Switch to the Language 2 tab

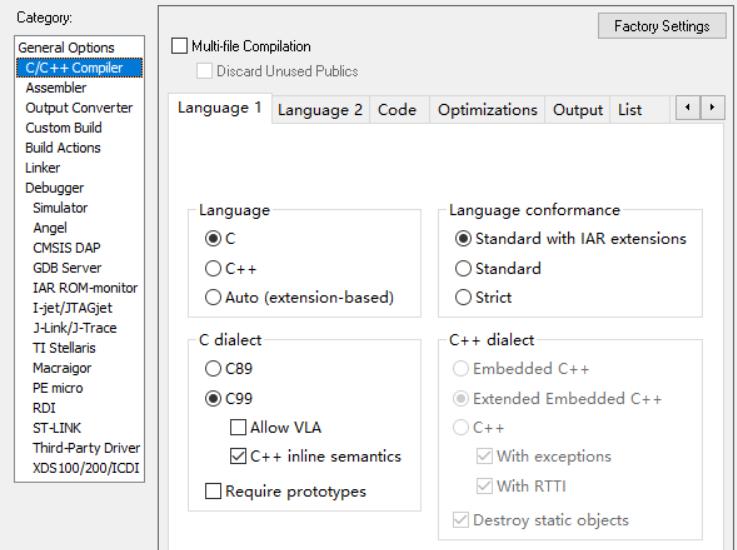[x=319, y=110]
